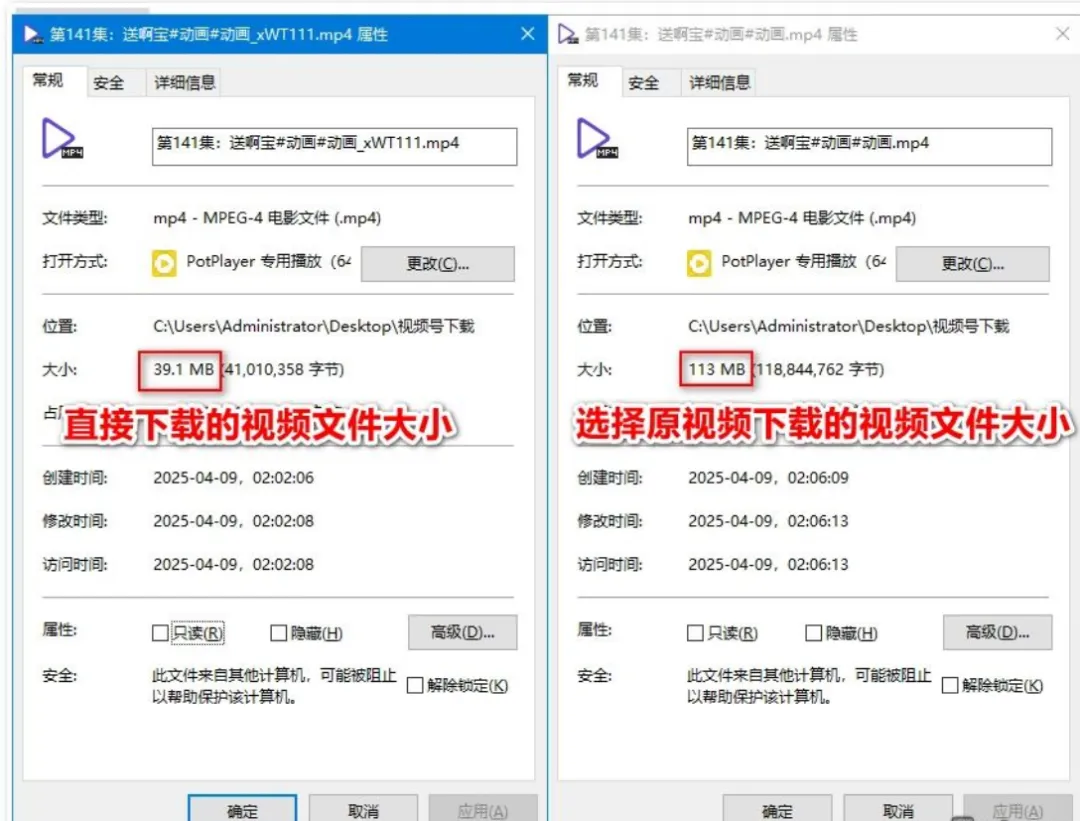Click title bar icon of right properties window
This screenshot has width=1080, height=821.
coord(568,34)
